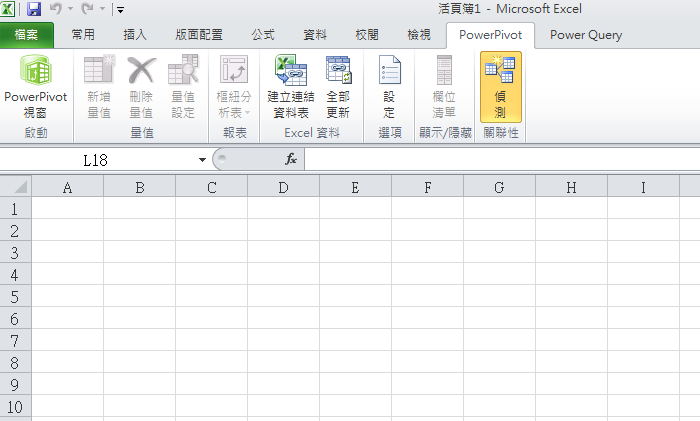Click the Redo arrow icon

click(88, 8)
